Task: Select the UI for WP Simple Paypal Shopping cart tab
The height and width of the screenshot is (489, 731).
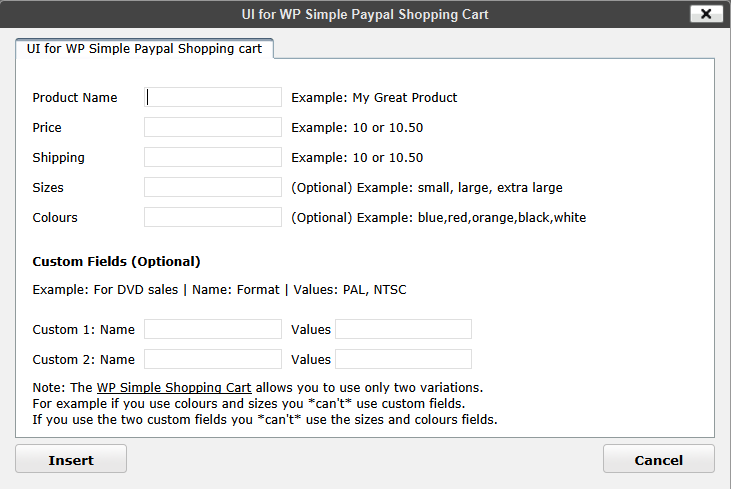Action: click(144, 48)
